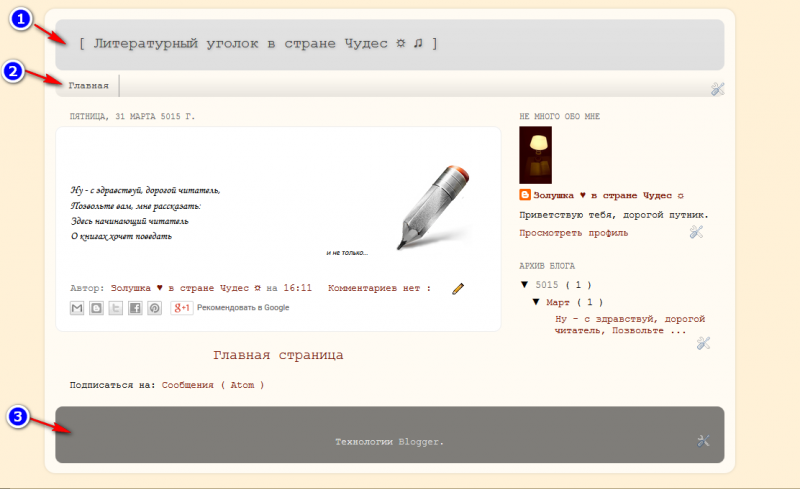
Task: Click the lamp profile photo thumbnail
Action: click(x=535, y=155)
